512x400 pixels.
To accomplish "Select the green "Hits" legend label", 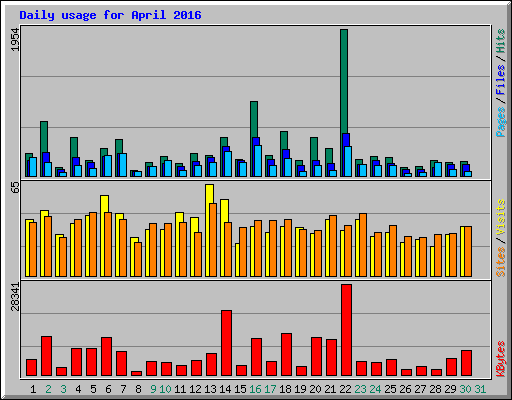I will click(500, 41).
